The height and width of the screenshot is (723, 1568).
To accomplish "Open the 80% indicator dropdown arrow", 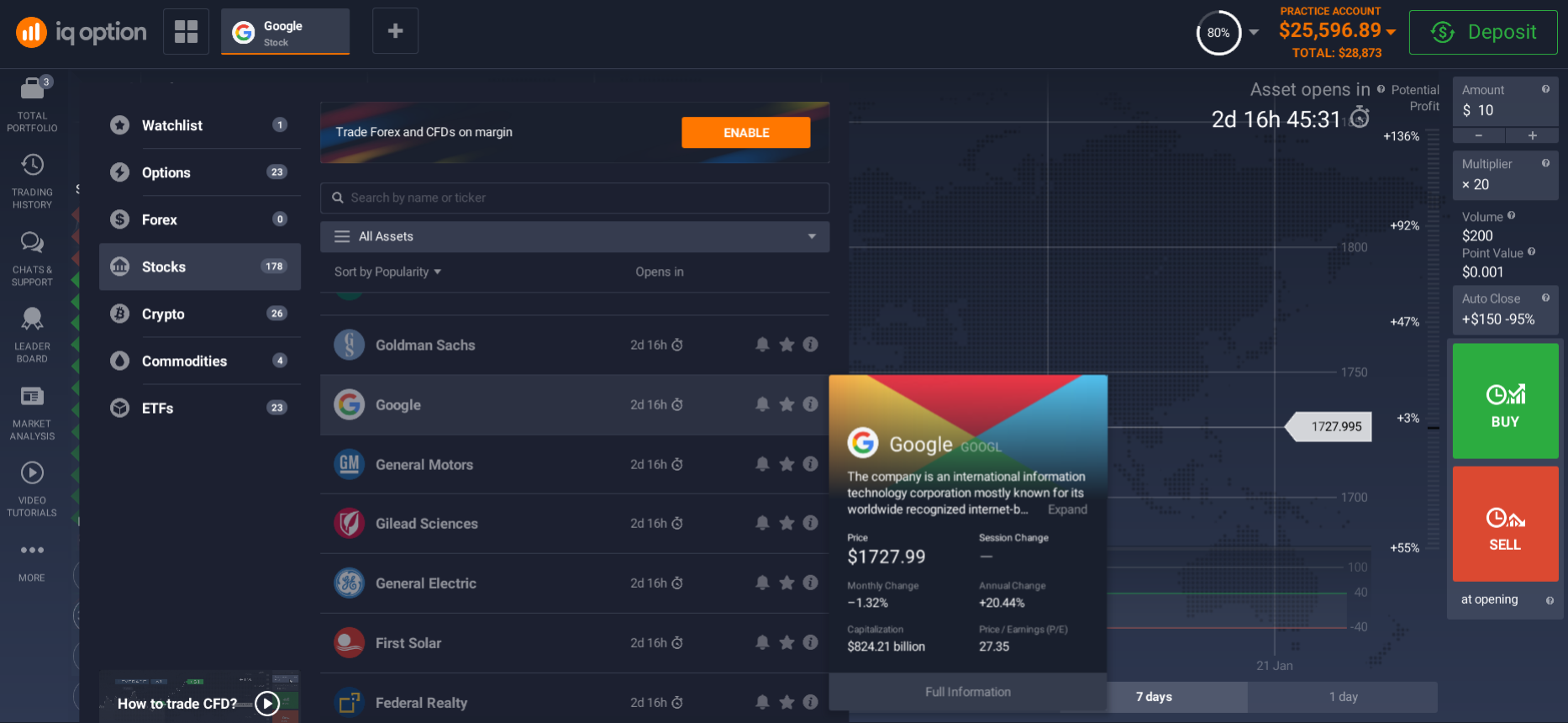I will click(1254, 33).
